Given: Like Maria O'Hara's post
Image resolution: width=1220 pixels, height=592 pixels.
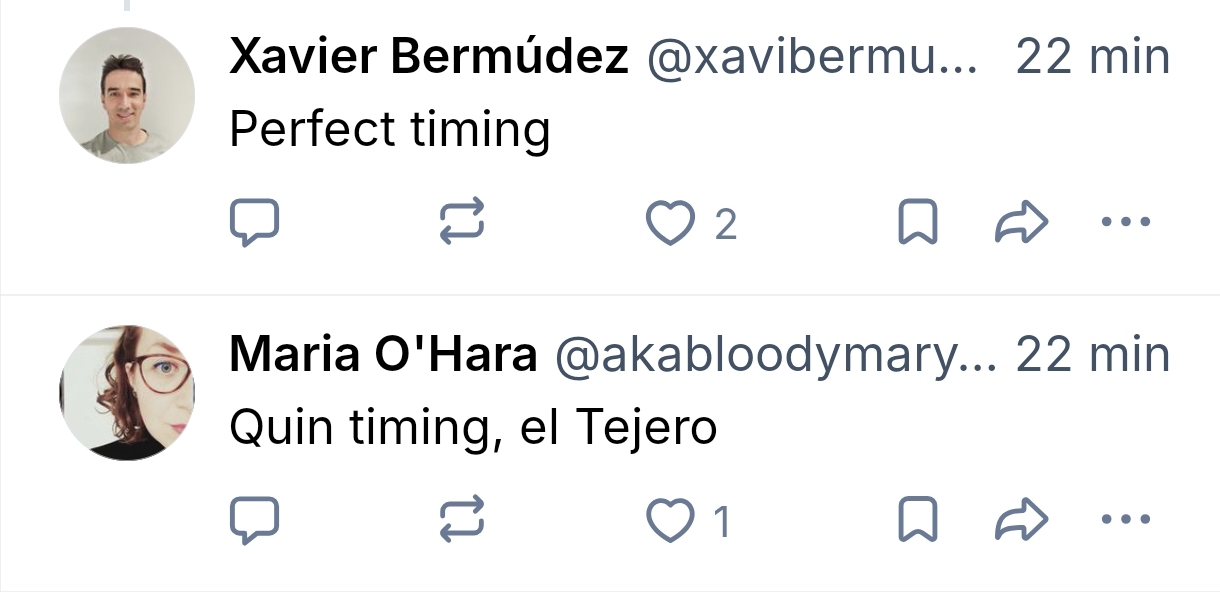Looking at the screenshot, I should click(x=669, y=521).
